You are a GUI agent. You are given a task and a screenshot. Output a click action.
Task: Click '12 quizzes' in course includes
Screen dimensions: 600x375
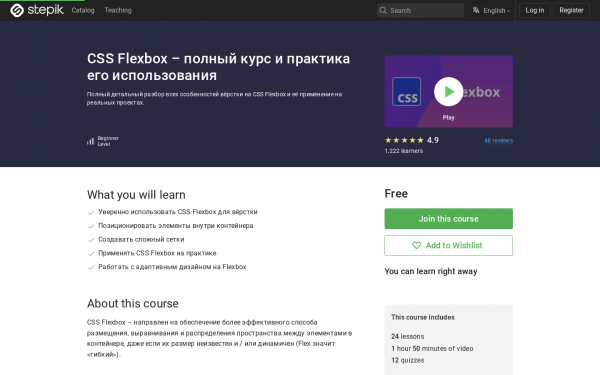pos(408,360)
